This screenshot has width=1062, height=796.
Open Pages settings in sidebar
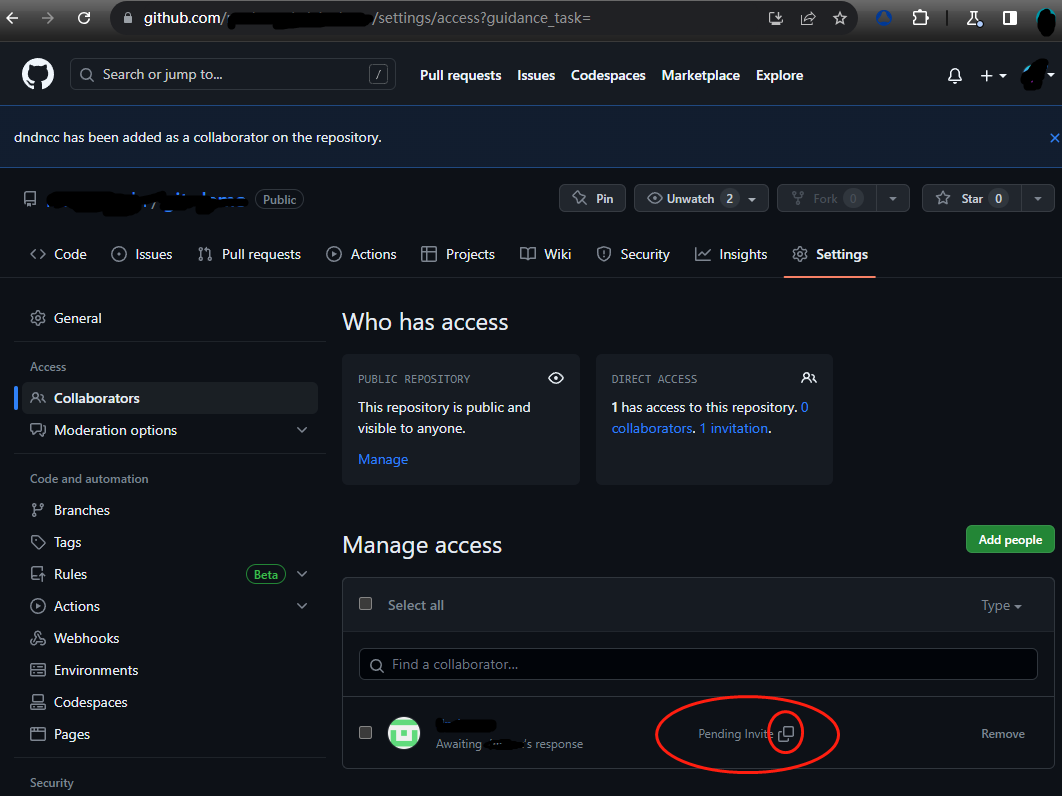point(169,734)
